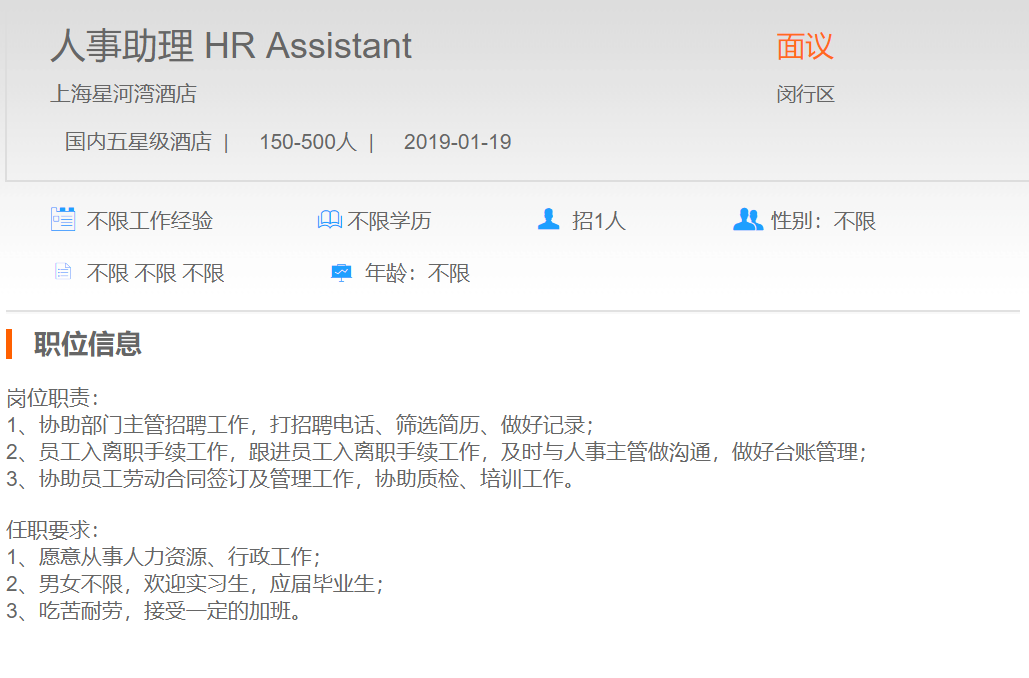Click the 招1人 headcount text
This screenshot has width=1029, height=678.
(x=598, y=221)
